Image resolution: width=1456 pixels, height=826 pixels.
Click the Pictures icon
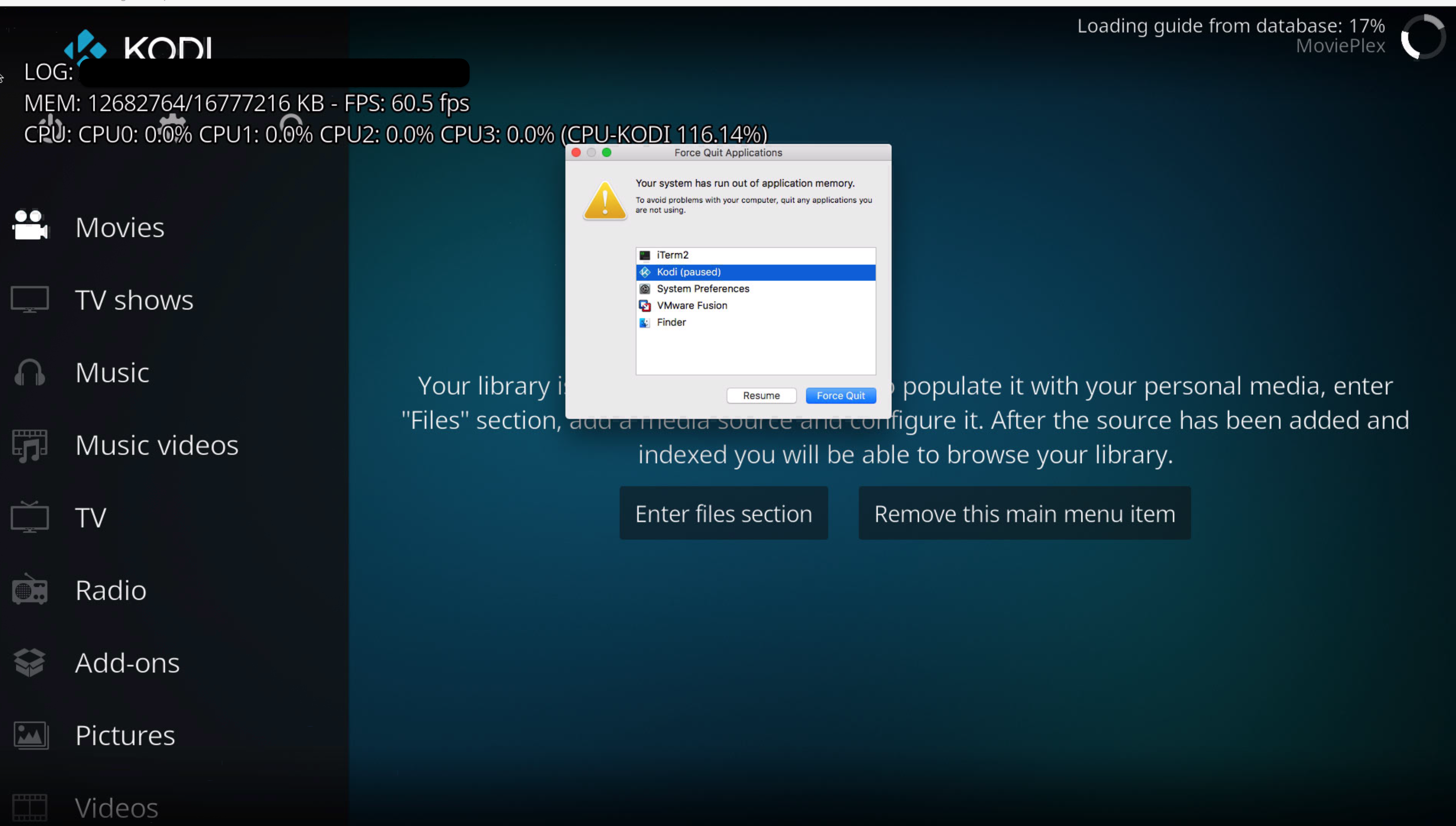31,735
